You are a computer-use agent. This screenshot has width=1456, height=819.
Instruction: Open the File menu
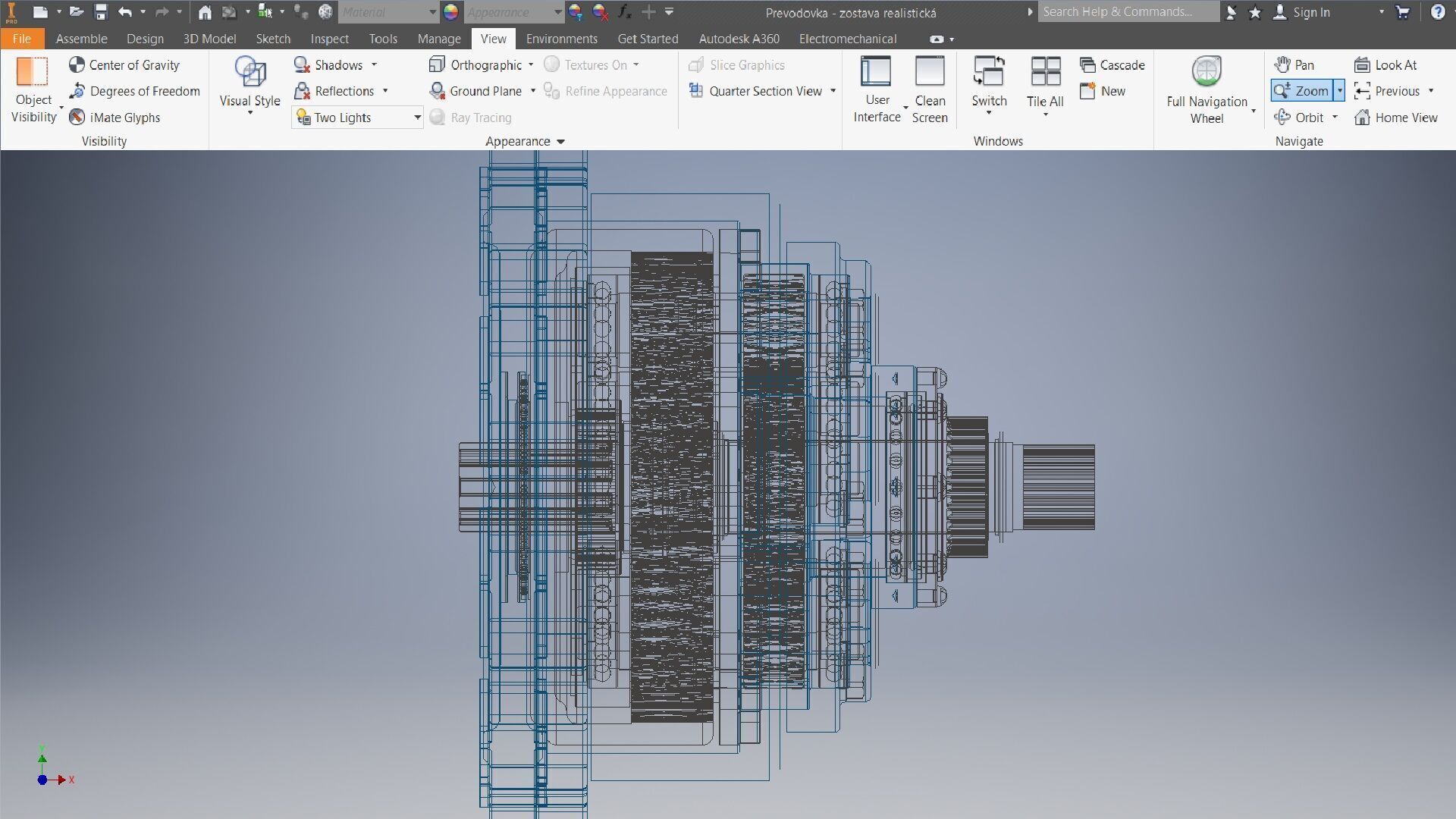[x=22, y=39]
